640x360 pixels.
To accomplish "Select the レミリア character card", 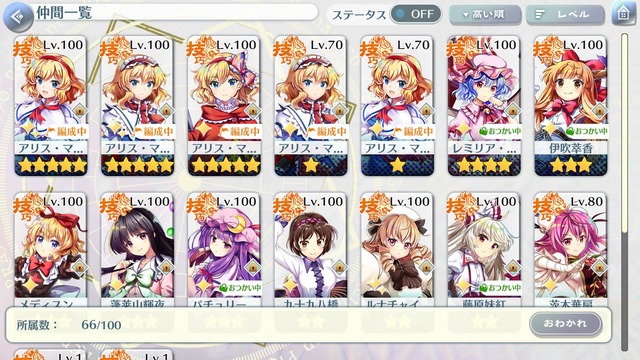I will pos(484,106).
